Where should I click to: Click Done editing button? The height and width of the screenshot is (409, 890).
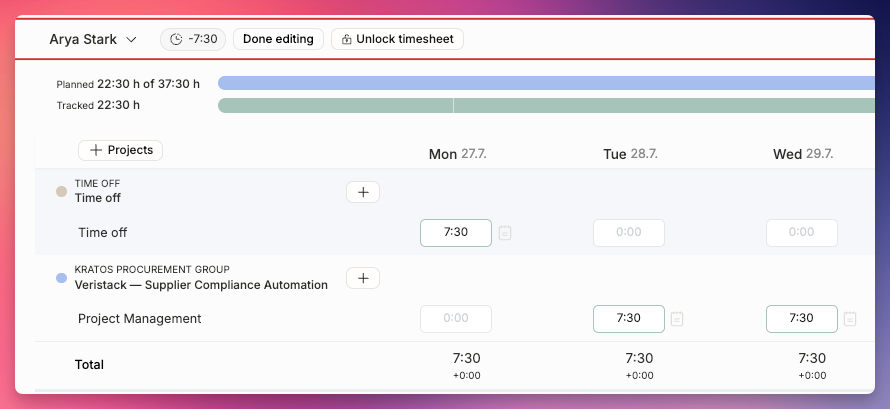click(x=278, y=39)
